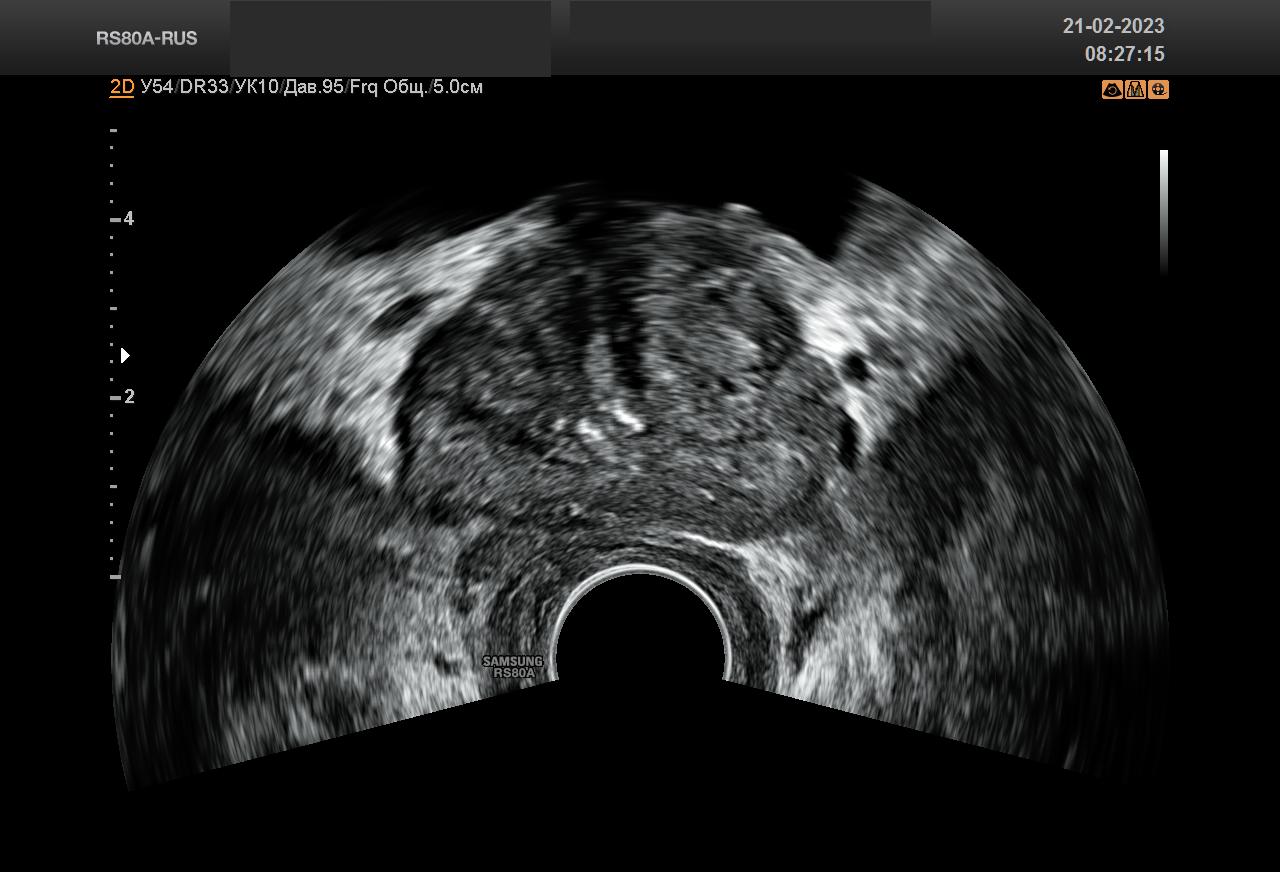
Task: Click the time 08:27:15
Action: pos(1124,54)
